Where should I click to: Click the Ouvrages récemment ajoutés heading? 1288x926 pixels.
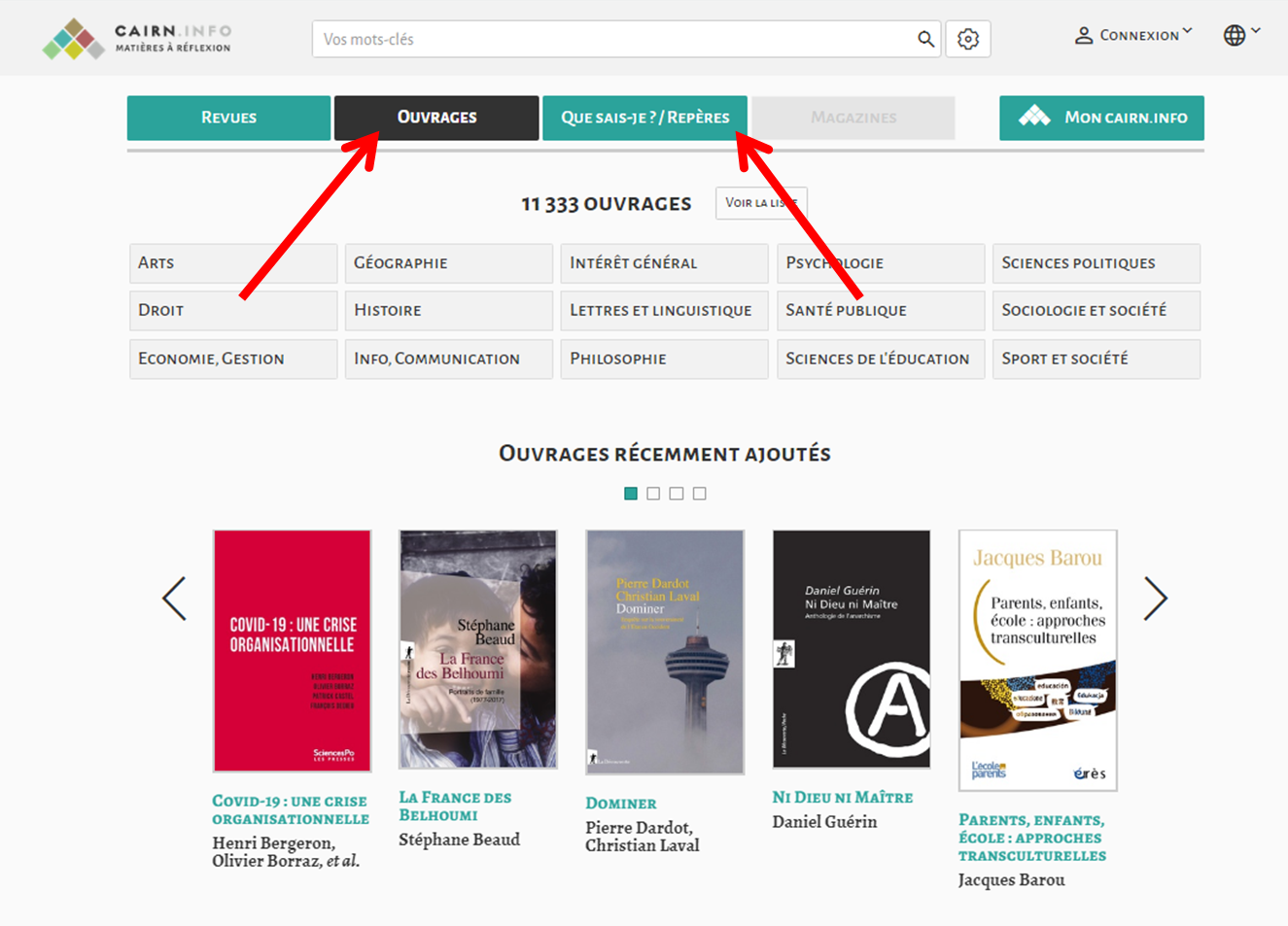pos(665,454)
